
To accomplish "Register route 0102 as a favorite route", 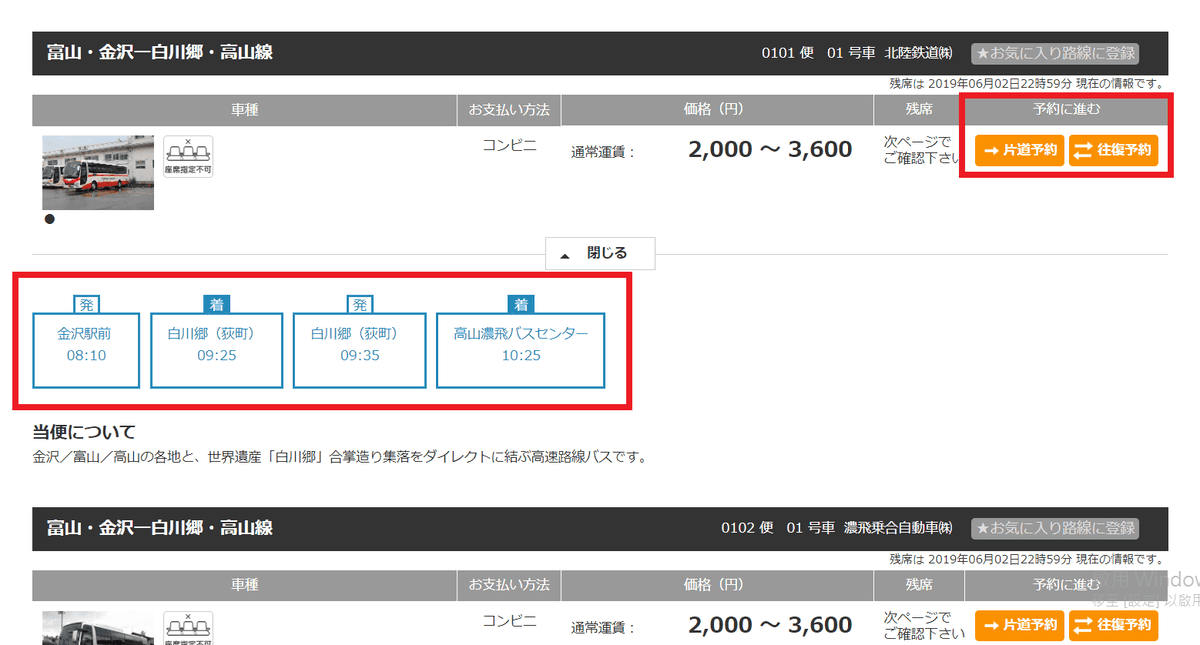I will [x=1054, y=528].
